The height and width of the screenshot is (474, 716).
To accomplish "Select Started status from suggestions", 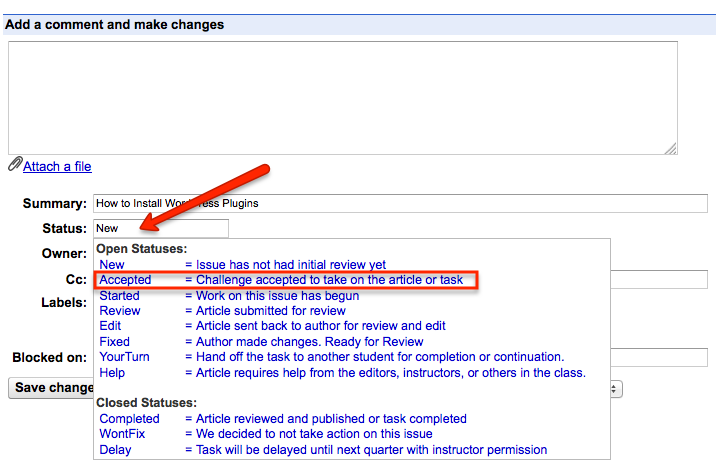I will [x=119, y=296].
